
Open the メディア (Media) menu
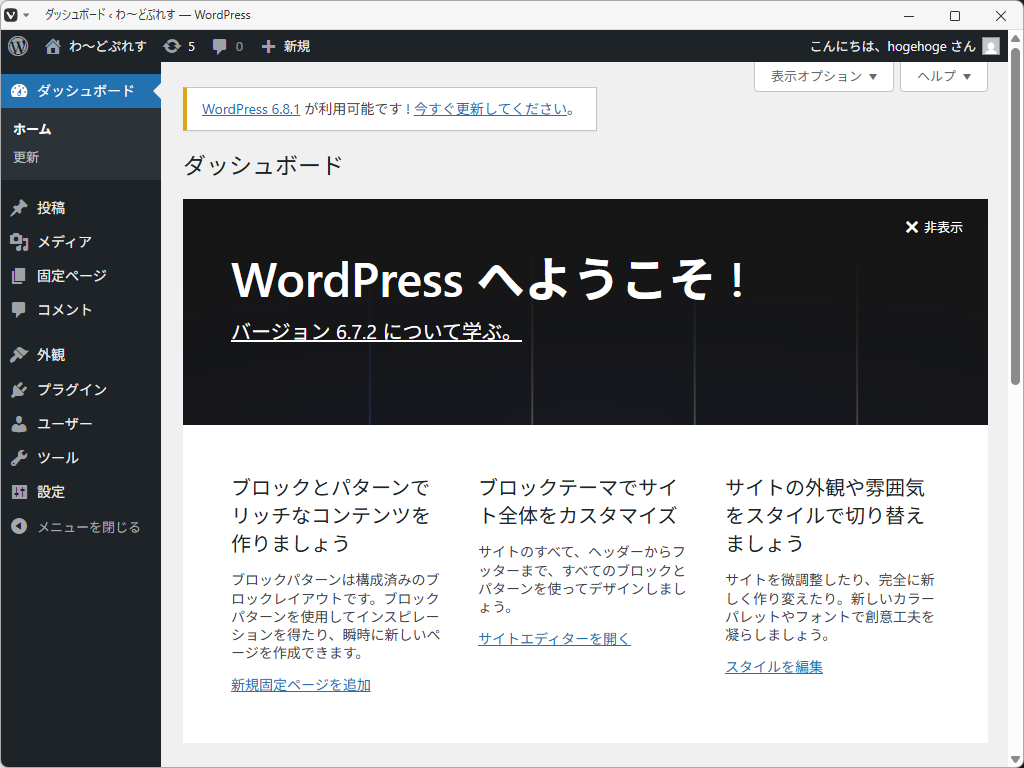click(64, 242)
